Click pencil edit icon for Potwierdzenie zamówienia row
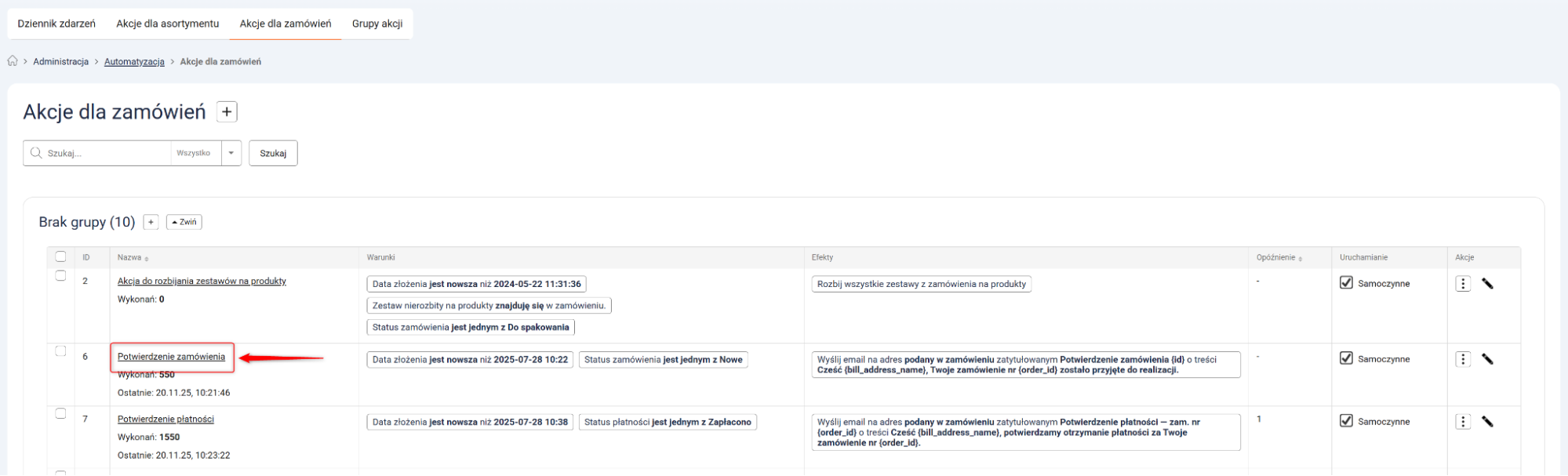 [1487, 359]
